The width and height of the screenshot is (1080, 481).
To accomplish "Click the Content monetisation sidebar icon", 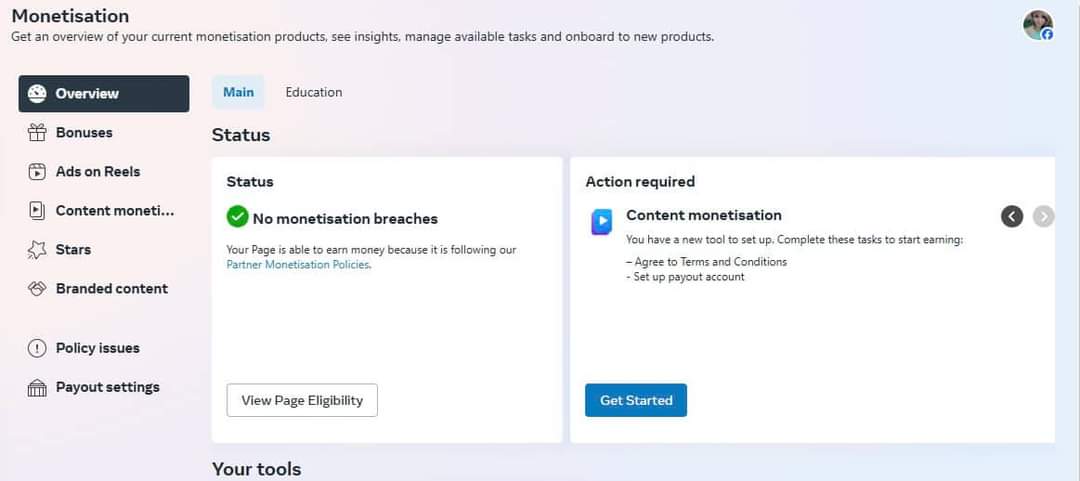I will 38,211.
